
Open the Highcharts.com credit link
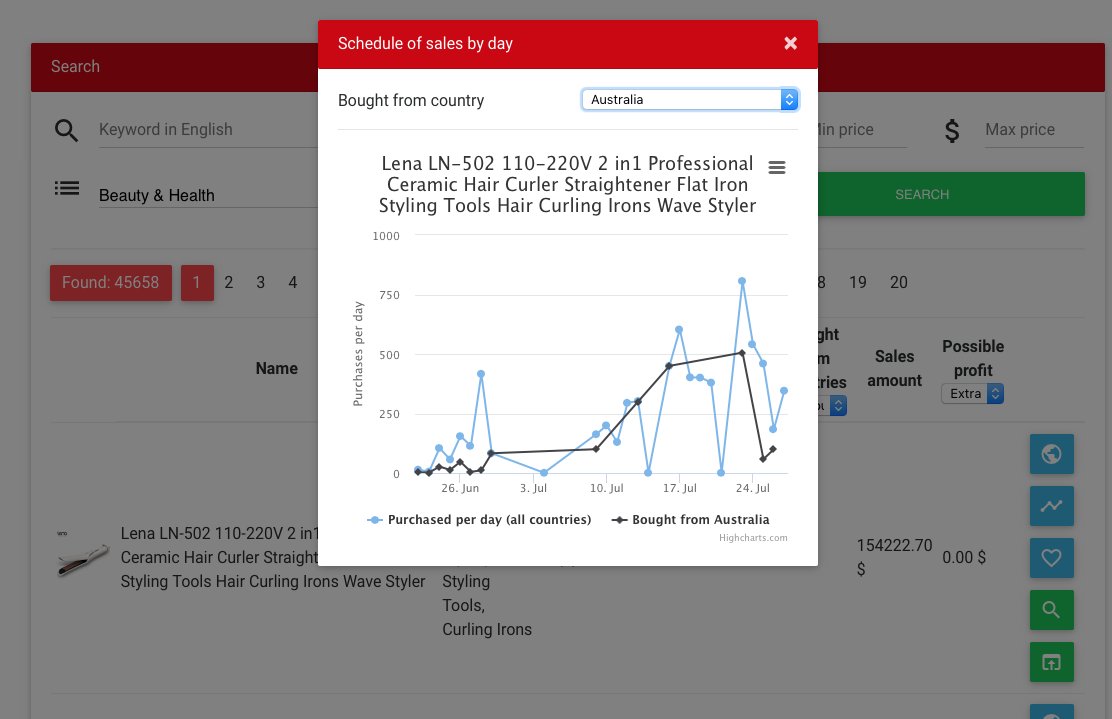(753, 537)
